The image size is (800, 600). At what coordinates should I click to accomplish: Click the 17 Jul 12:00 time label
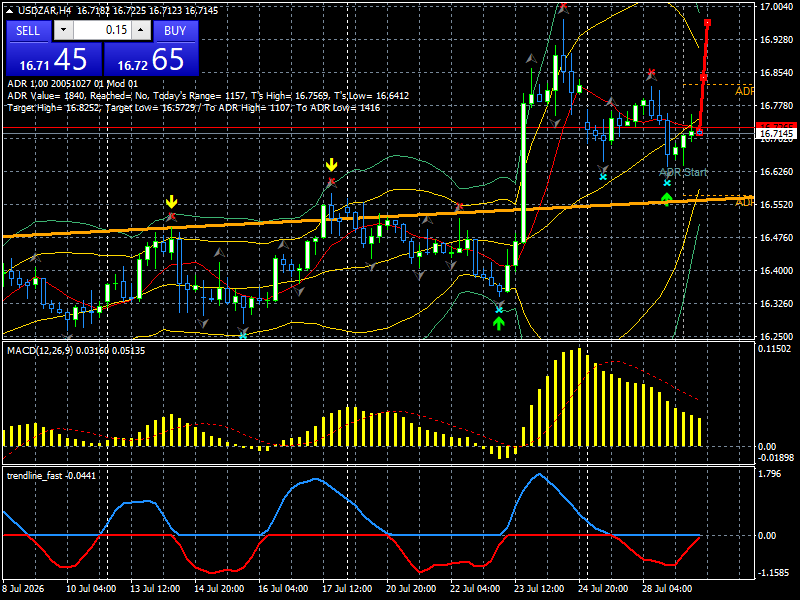pyautogui.click(x=347, y=589)
